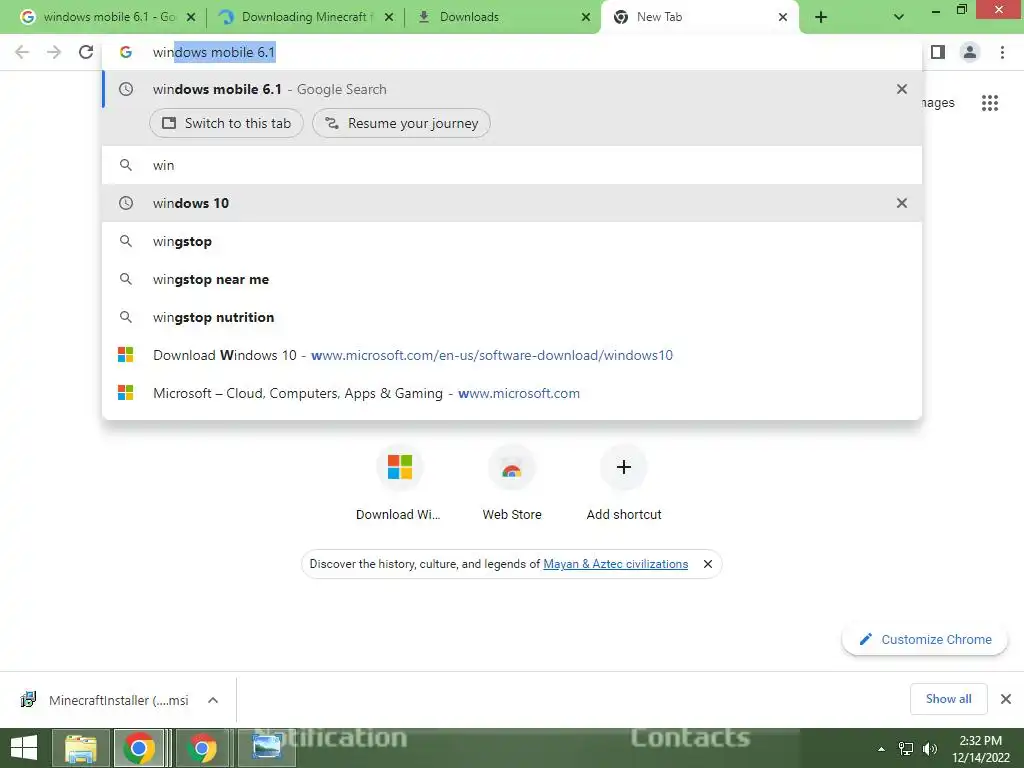1024x768 pixels.
Task: Open the Chrome side panel icon
Action: coord(938,52)
